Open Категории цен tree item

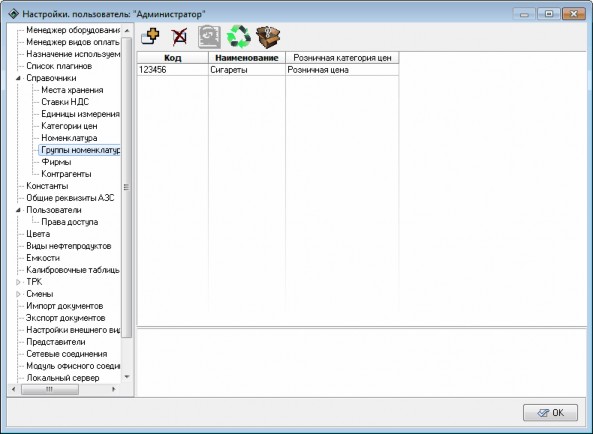69,126
